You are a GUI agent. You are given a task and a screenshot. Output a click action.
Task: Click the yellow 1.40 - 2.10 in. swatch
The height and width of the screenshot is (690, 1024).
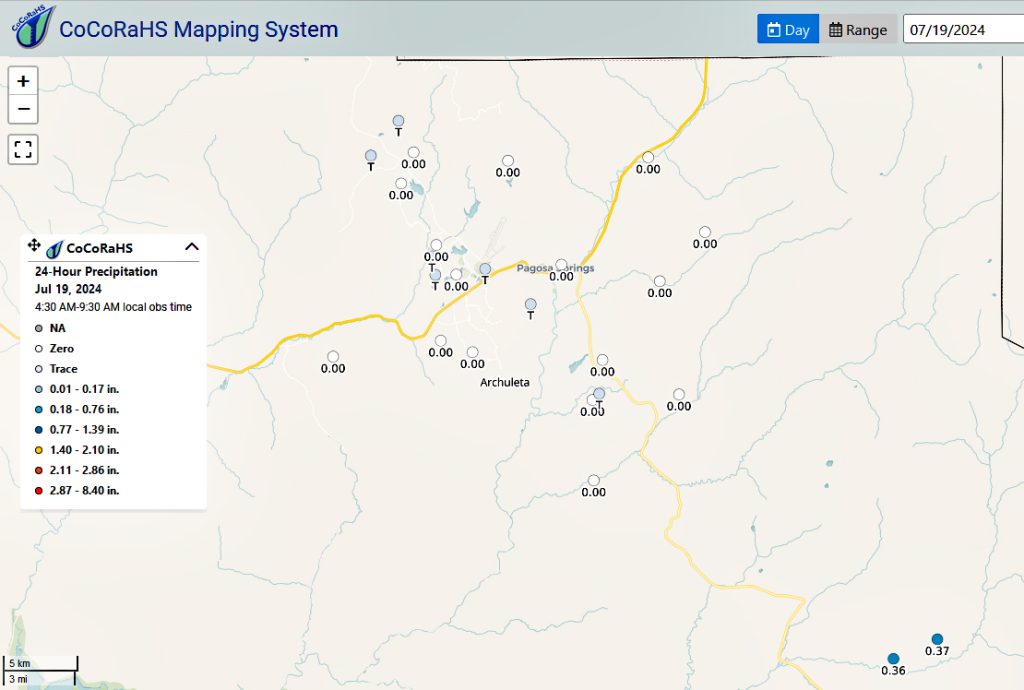39,450
